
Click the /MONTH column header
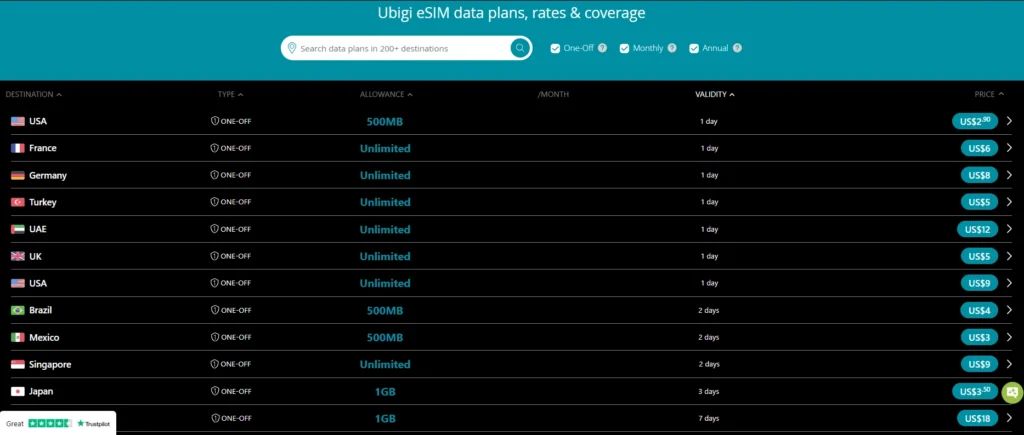553,94
